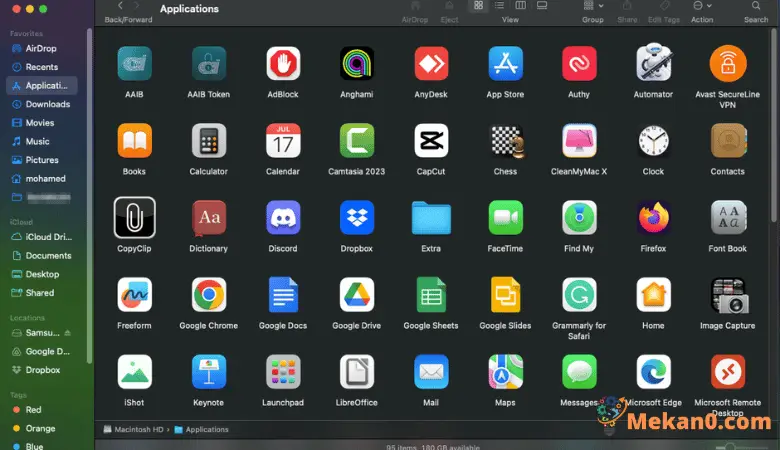This screenshot has height=450, width=780.
Task: Click the CleanMyMac X icon
Action: [579, 141]
